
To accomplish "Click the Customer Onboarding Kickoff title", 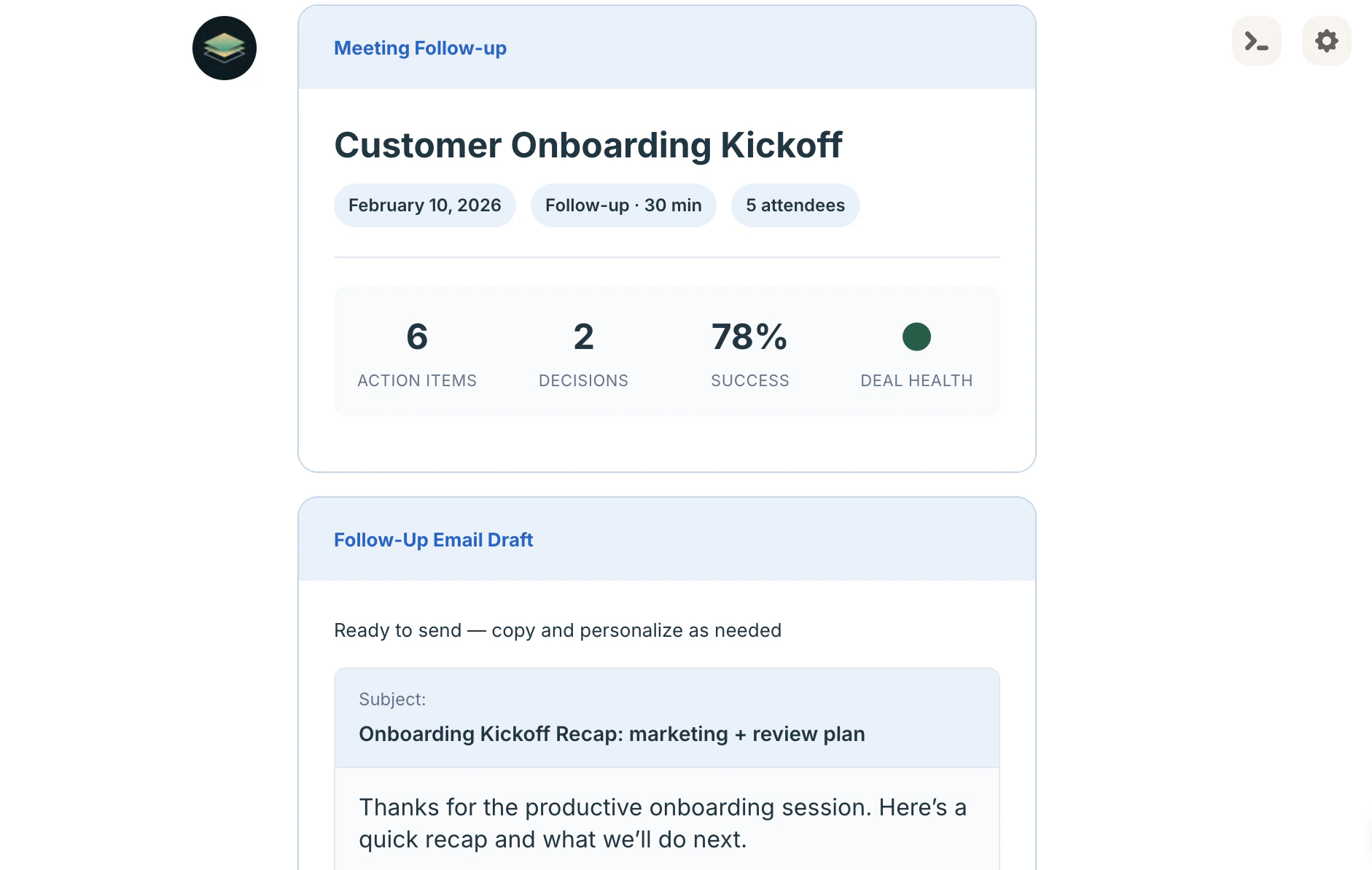I will 588,145.
